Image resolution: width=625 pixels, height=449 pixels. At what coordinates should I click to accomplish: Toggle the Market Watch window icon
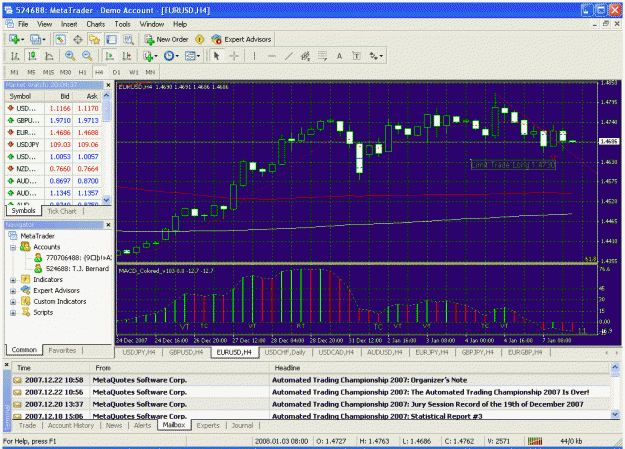pos(60,39)
